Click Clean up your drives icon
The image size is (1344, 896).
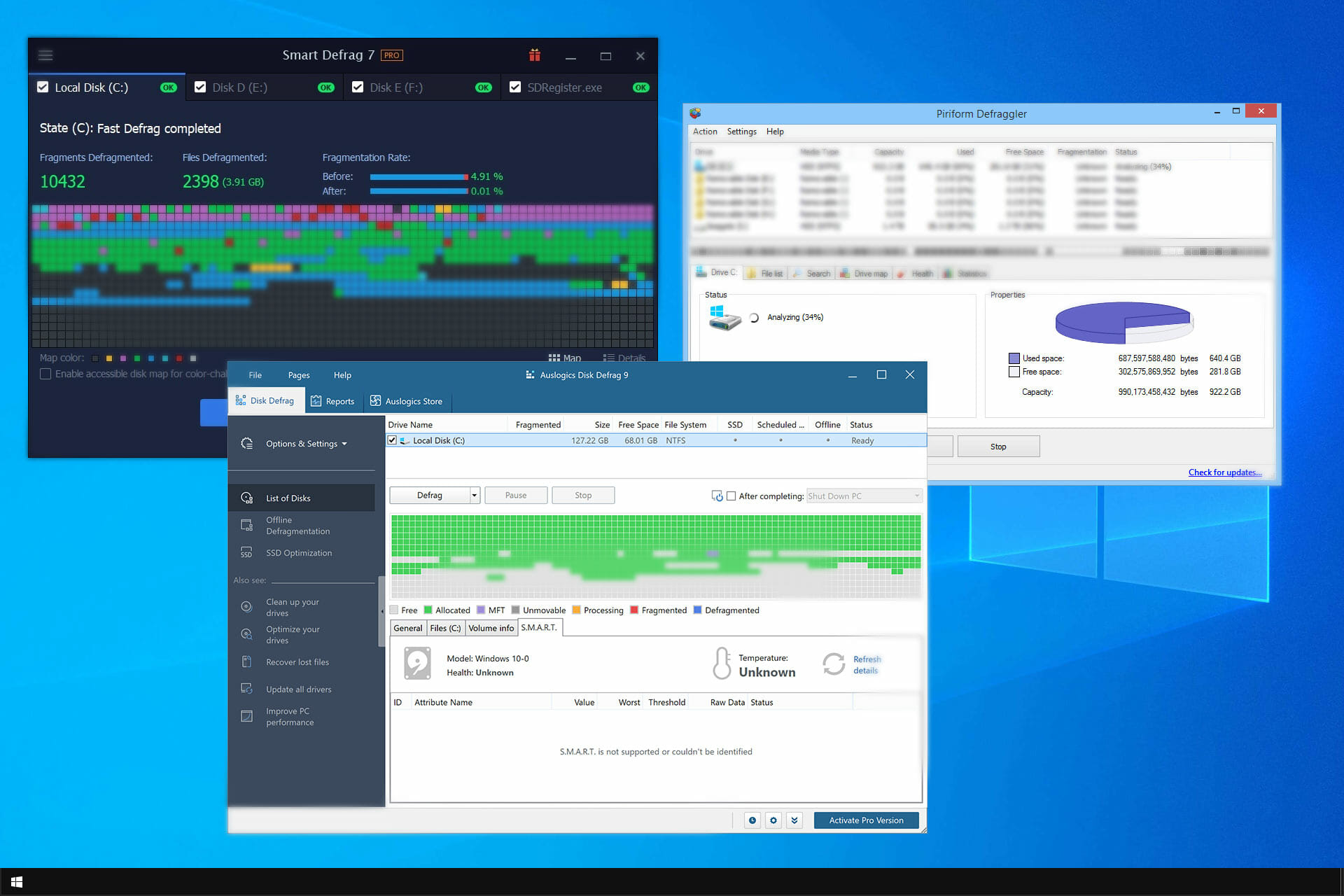(x=246, y=607)
